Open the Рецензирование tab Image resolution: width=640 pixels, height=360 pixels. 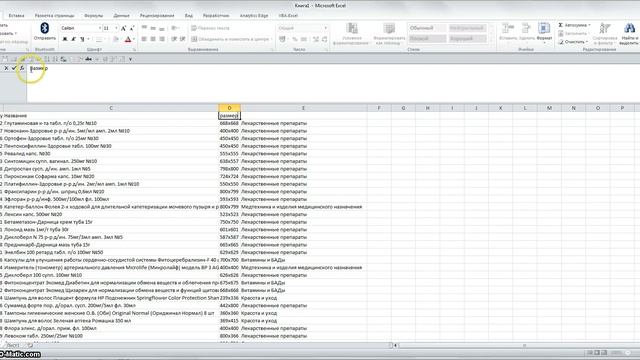[x=157, y=16]
